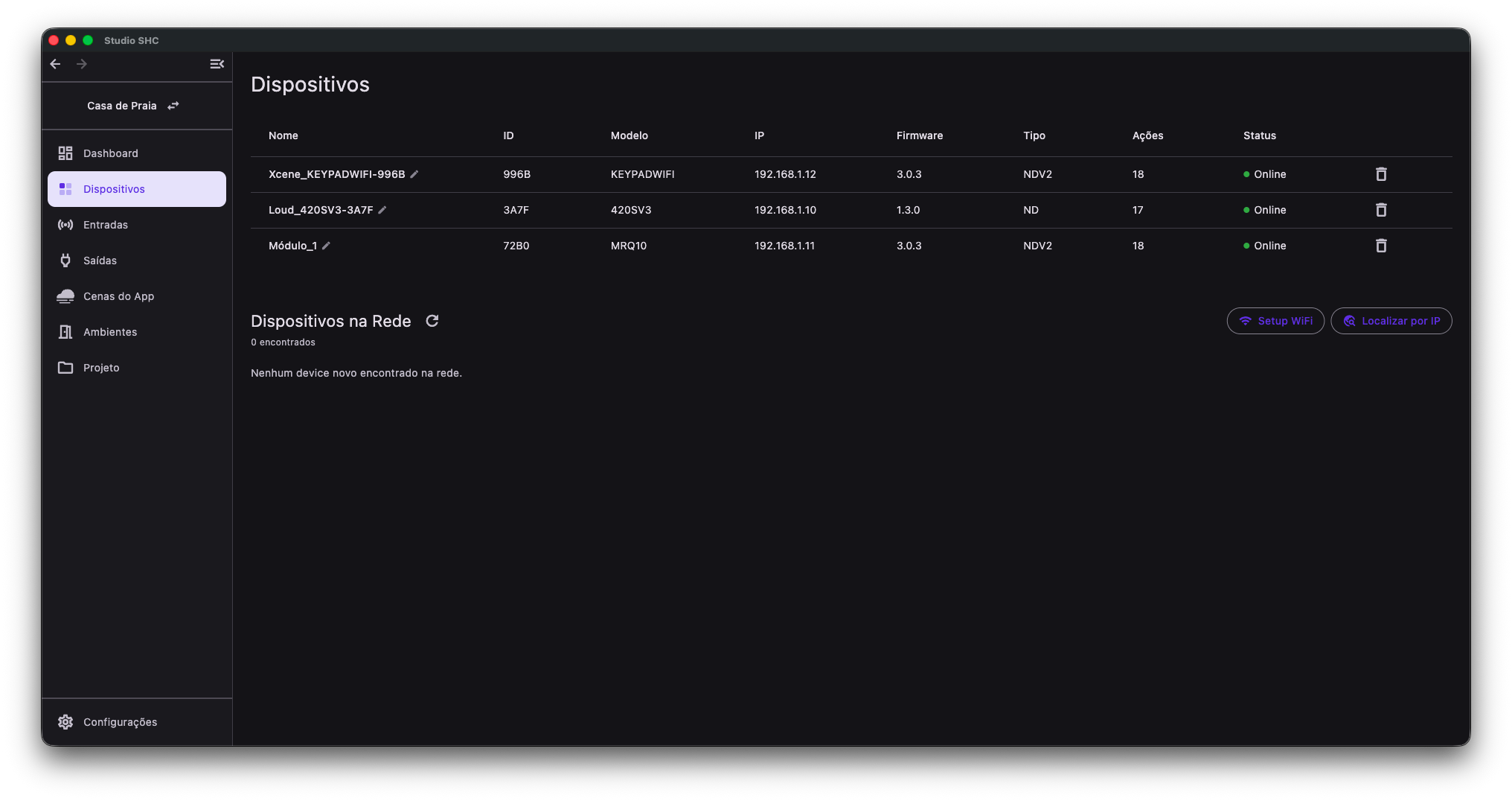Click the 0 encontrados count text
Image resolution: width=1512 pixels, height=801 pixels.
pos(283,342)
